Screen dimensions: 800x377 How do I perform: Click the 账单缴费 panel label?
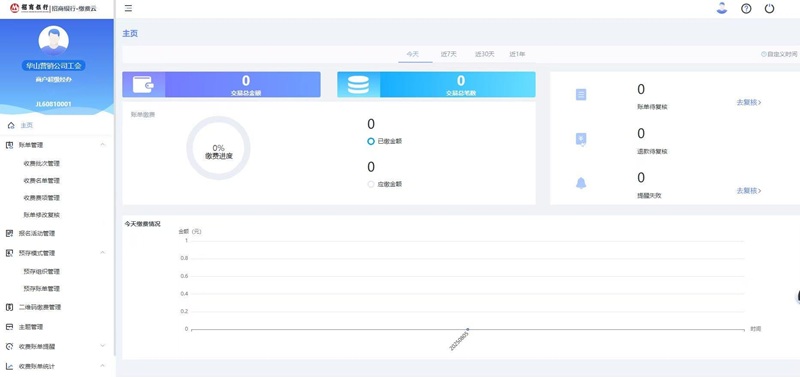143,115
